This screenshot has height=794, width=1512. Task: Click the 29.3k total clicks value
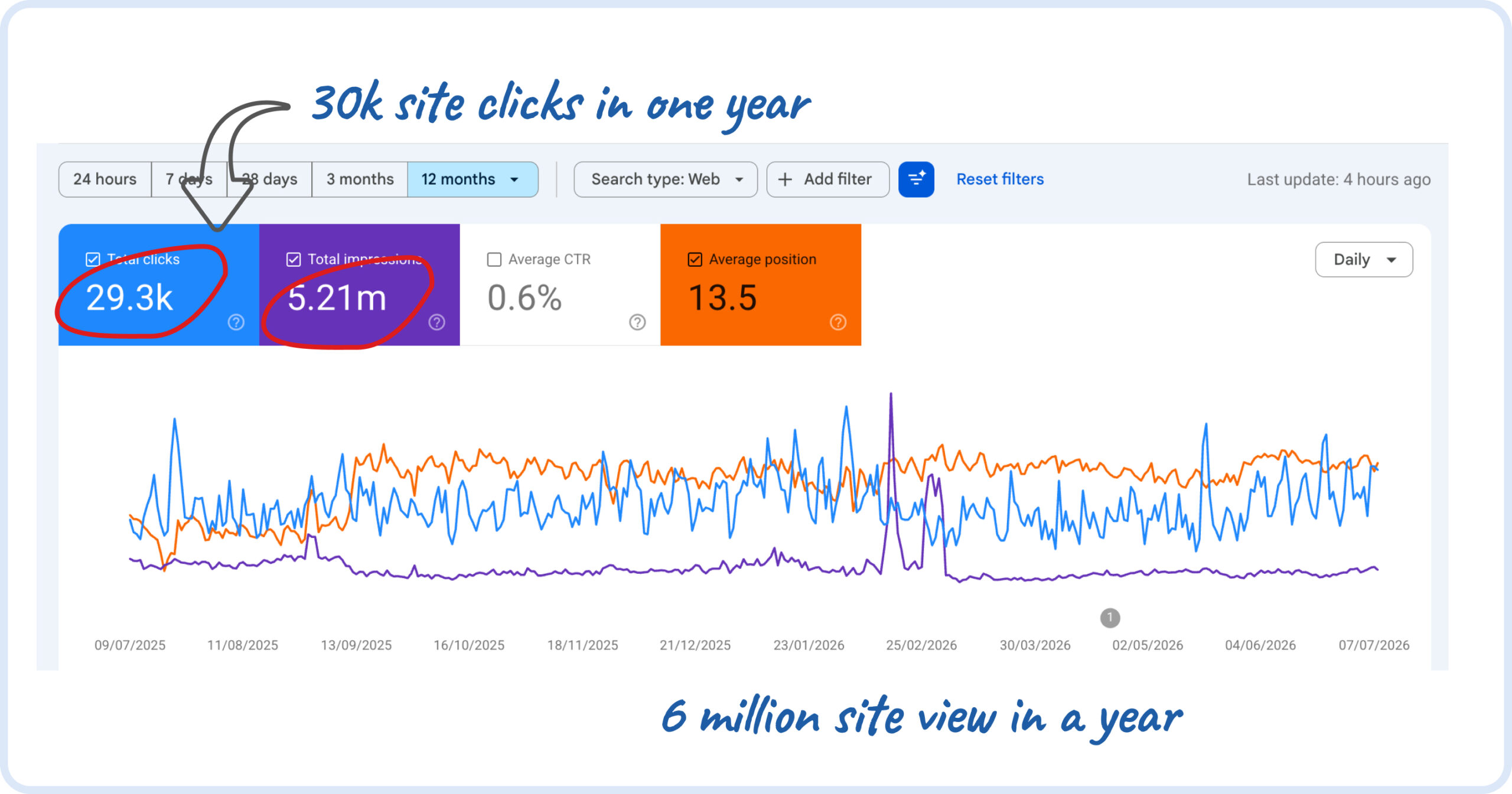(129, 298)
